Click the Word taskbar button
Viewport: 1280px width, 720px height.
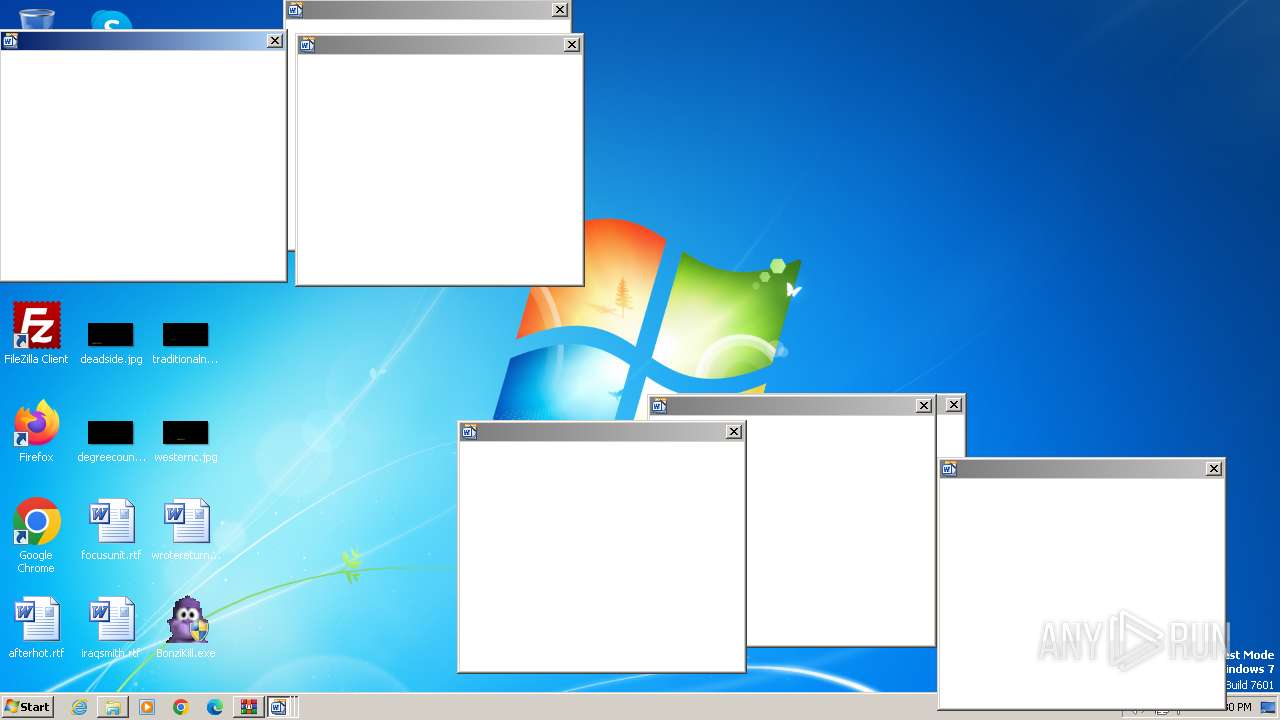pyautogui.click(x=281, y=707)
